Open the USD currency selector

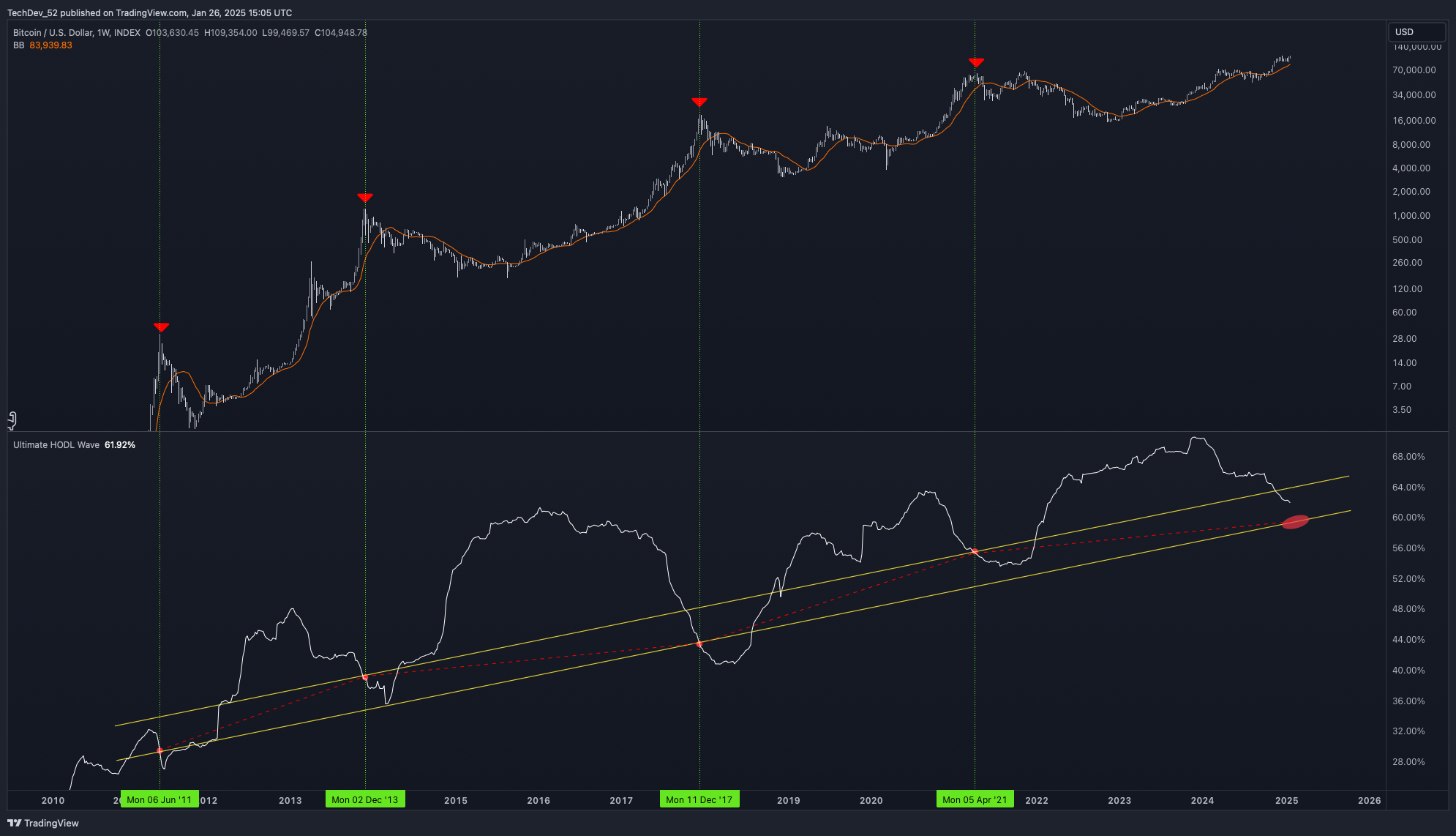pyautogui.click(x=1416, y=32)
